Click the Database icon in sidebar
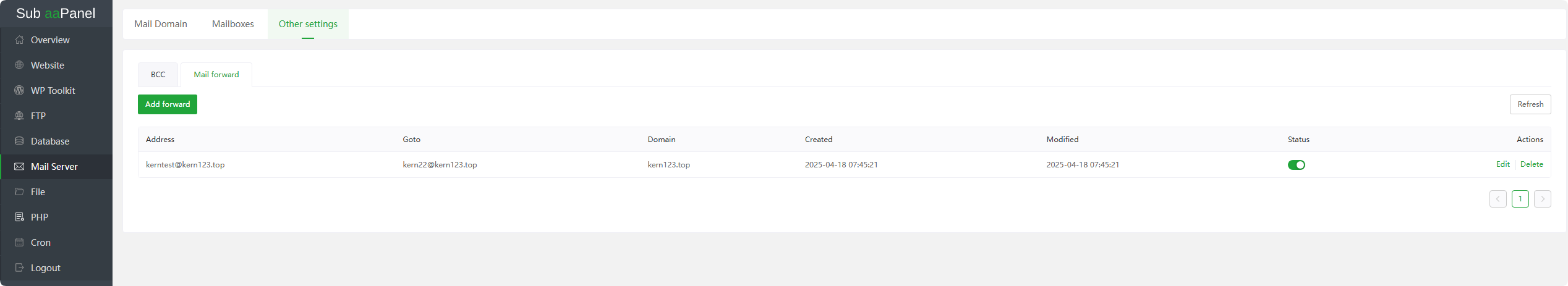Screen dimensions: 1568x286 click(x=19, y=141)
